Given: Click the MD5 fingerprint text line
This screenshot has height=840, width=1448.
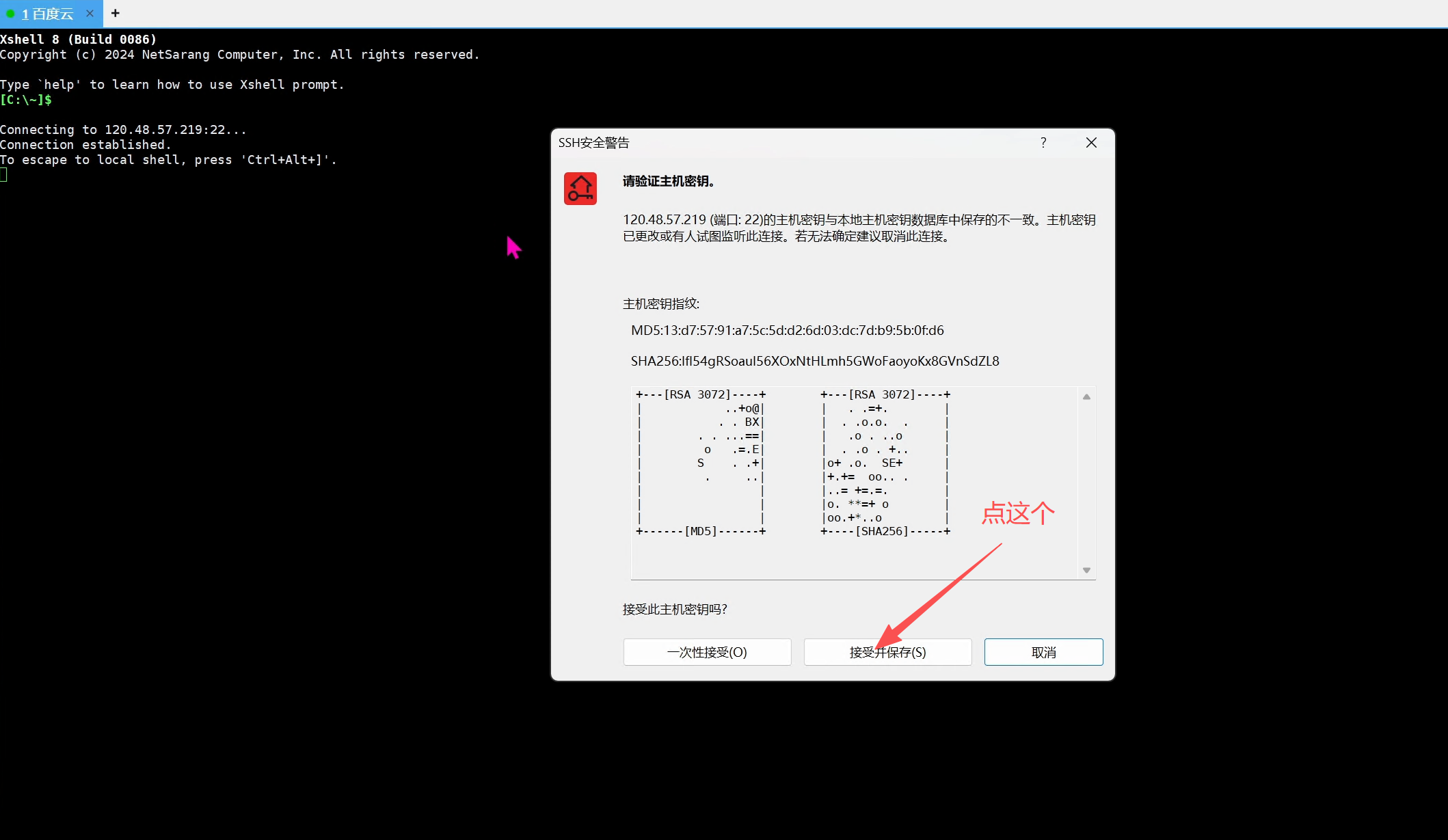Looking at the screenshot, I should pos(787,331).
